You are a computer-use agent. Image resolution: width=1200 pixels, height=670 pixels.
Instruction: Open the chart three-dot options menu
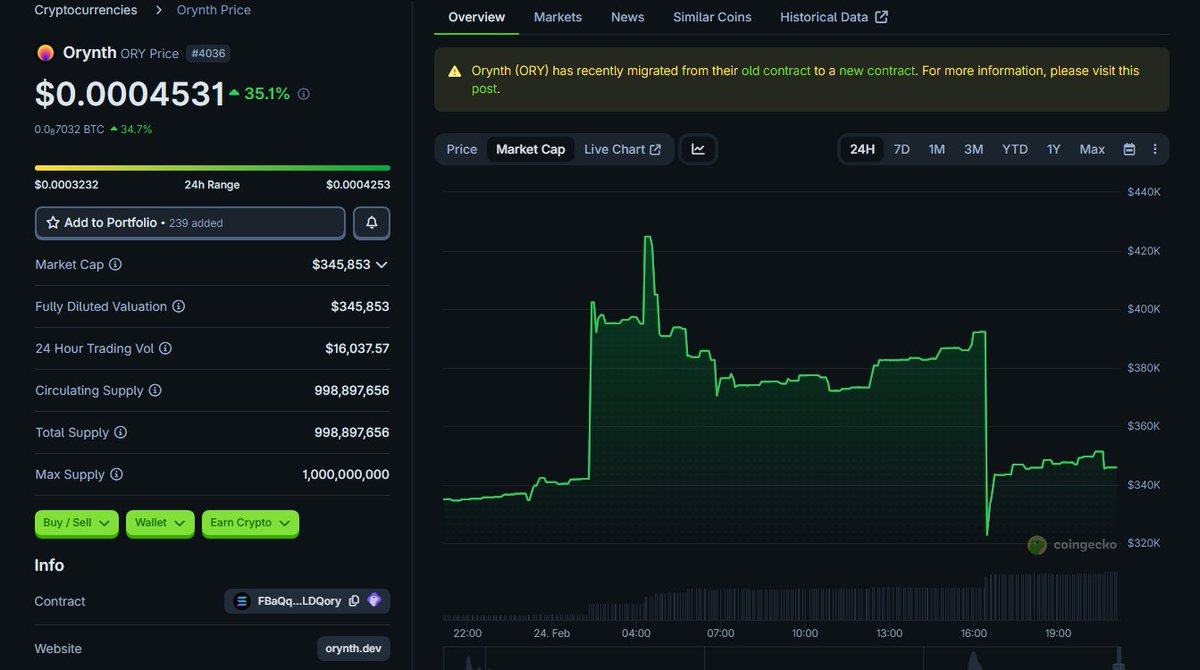coord(1155,149)
